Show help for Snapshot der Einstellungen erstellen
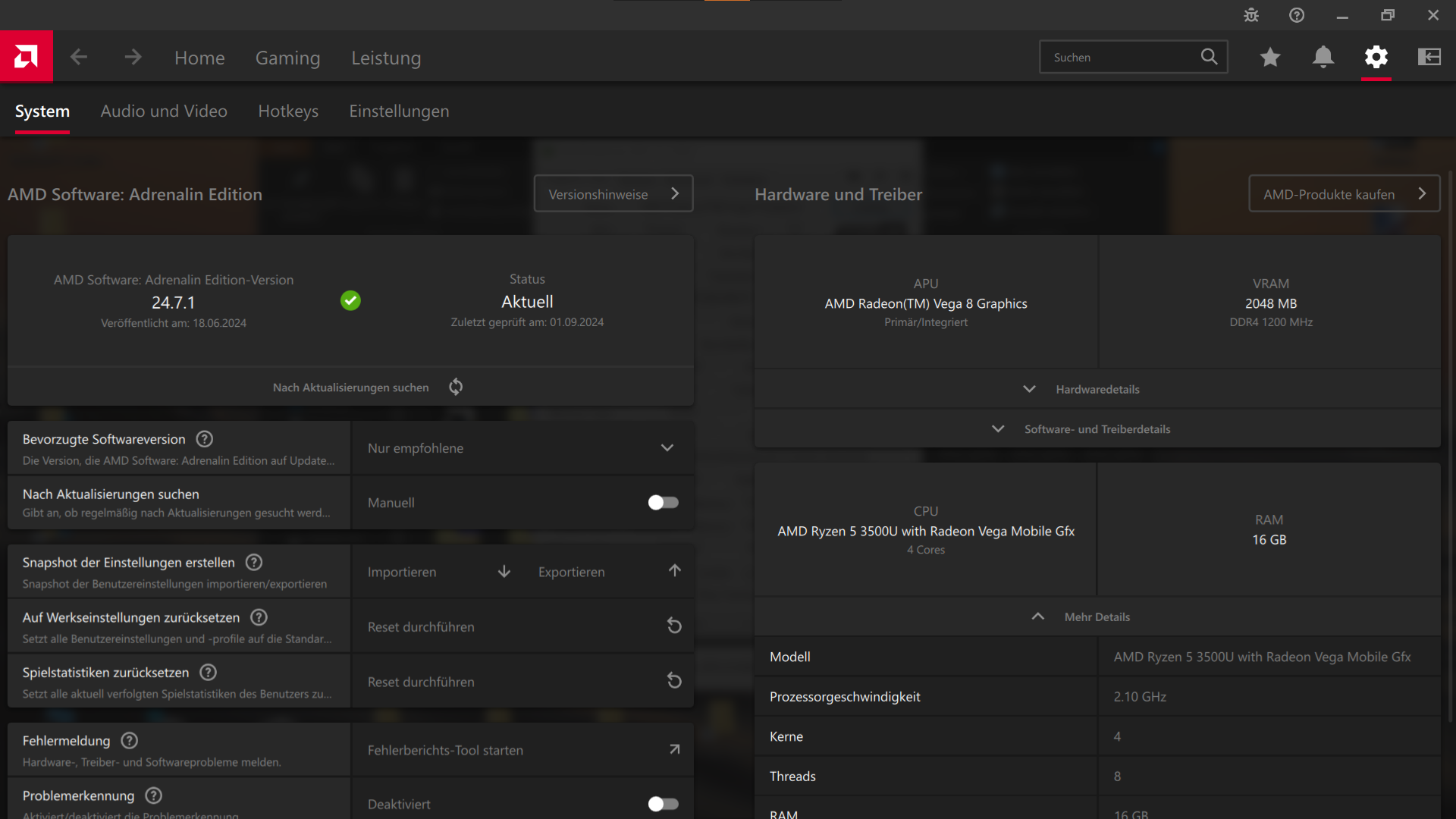This screenshot has width=1456, height=819. (x=254, y=562)
